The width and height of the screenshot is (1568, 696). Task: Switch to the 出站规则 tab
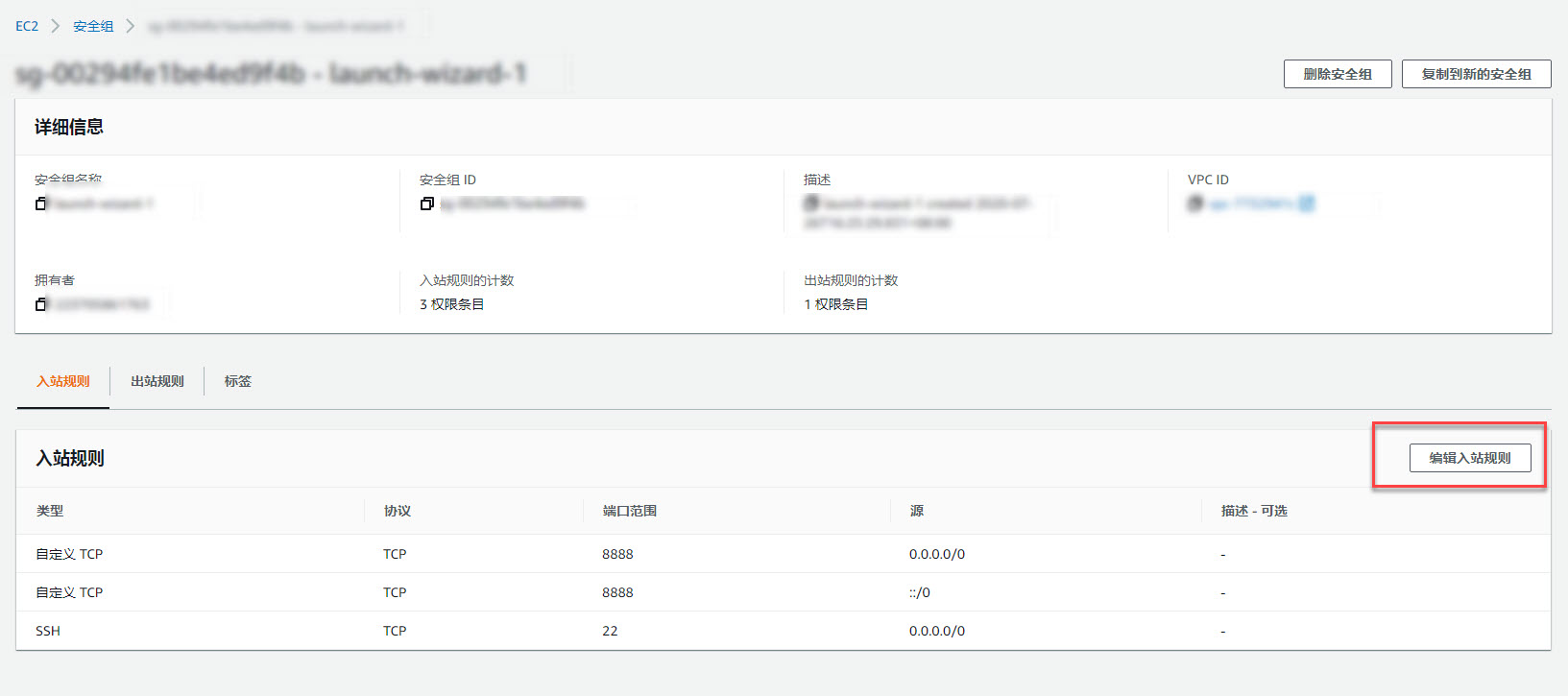tap(157, 381)
